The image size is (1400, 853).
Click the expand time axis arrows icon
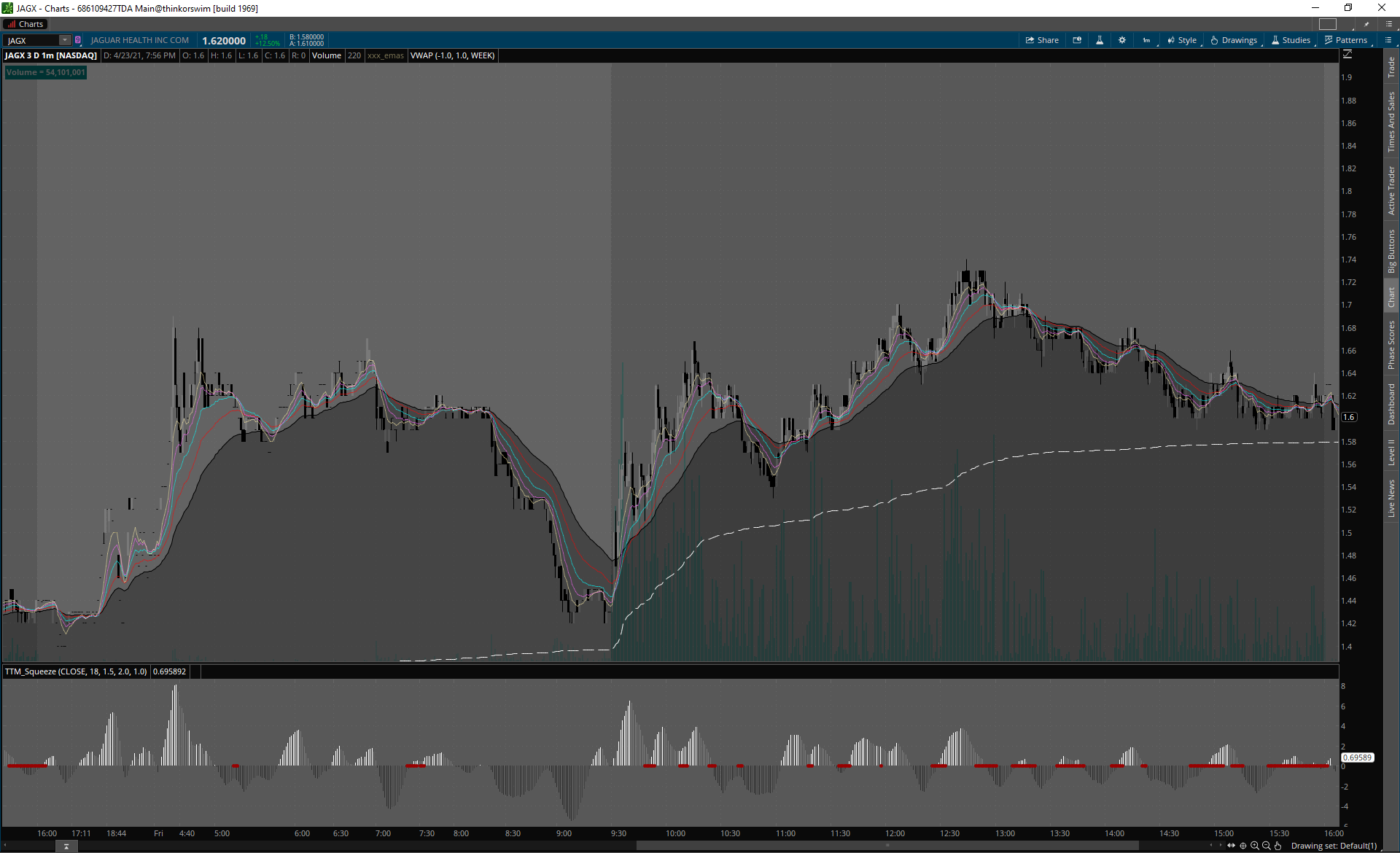pos(1232,846)
